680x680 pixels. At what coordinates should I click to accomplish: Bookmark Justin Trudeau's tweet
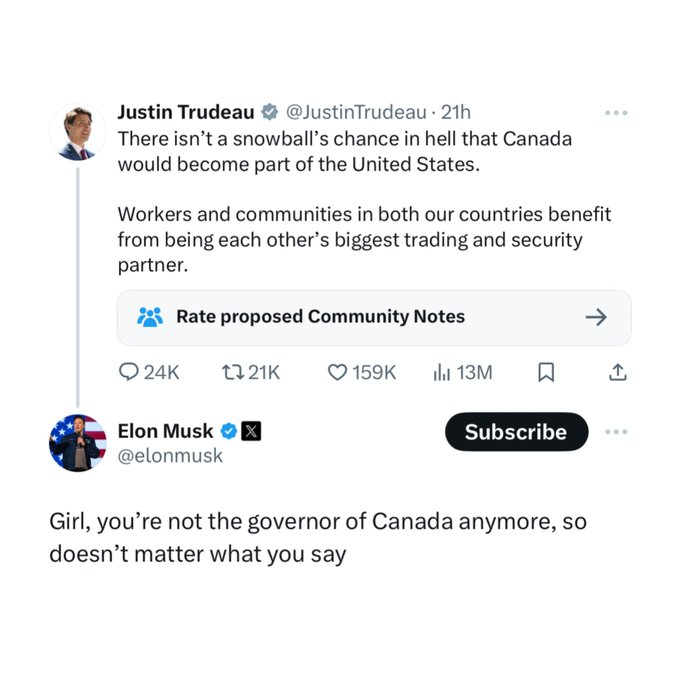(x=546, y=372)
